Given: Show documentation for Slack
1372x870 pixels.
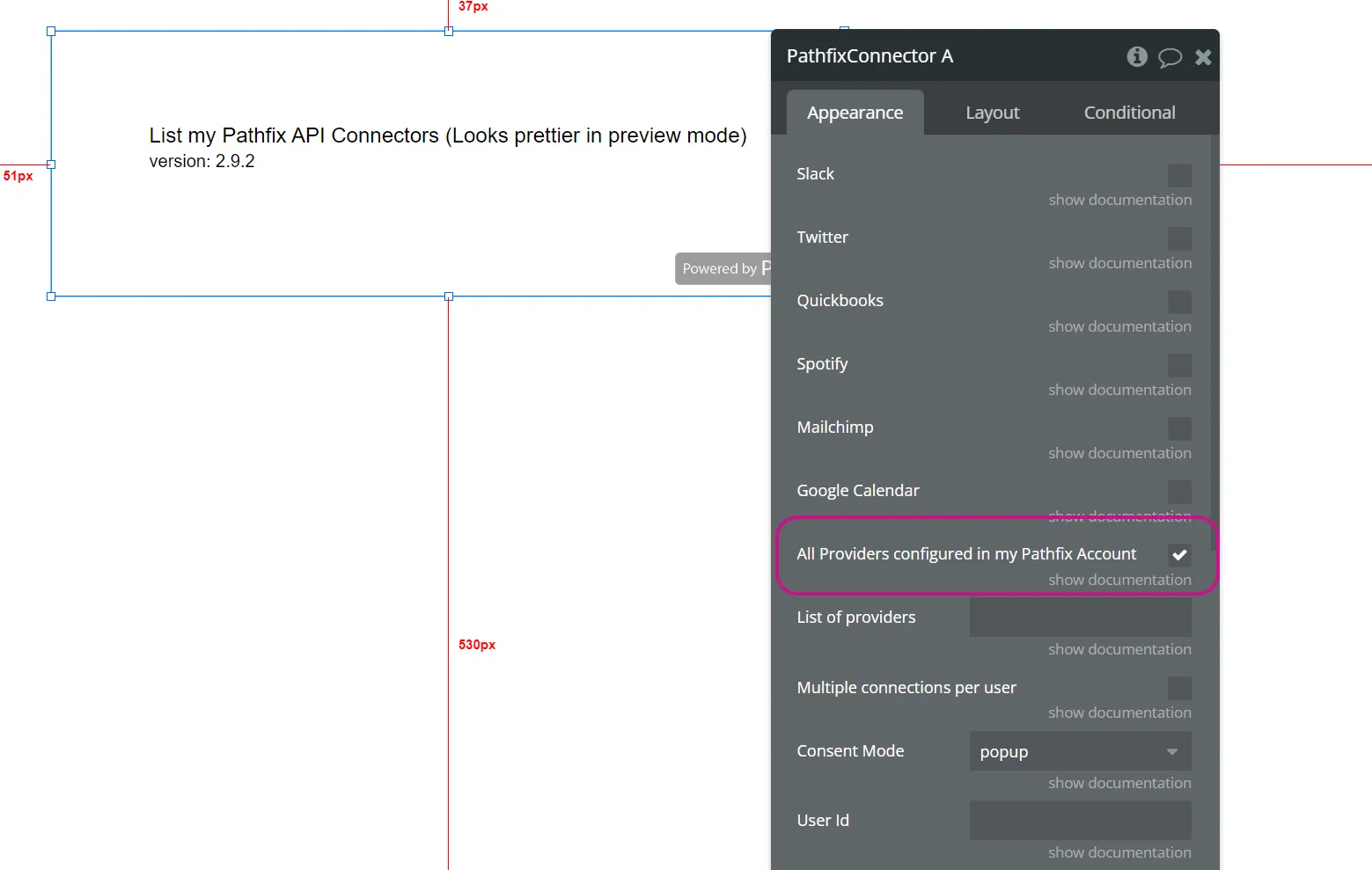Looking at the screenshot, I should click(1120, 200).
